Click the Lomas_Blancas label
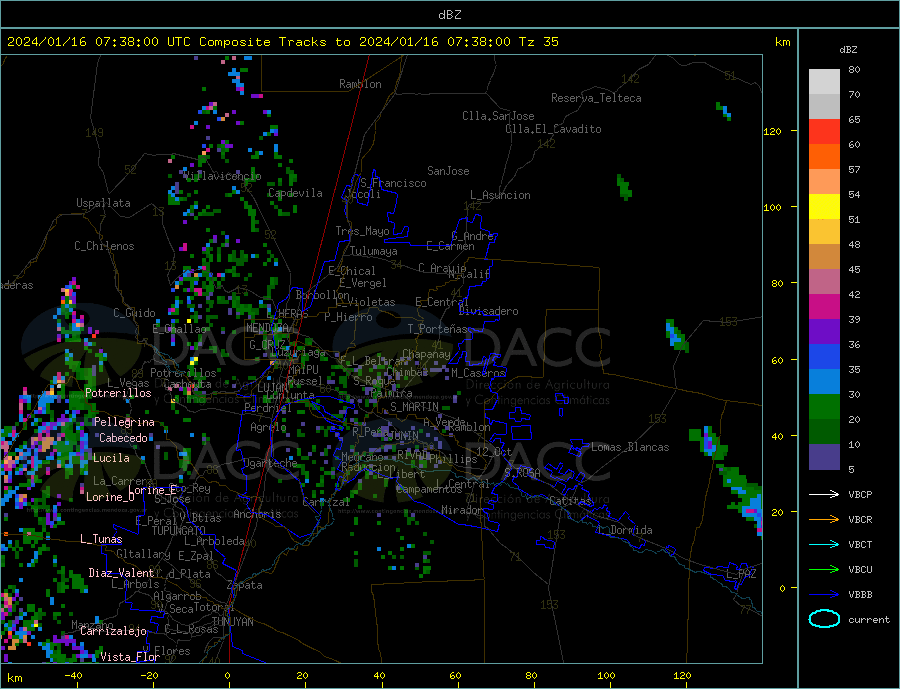 [x=630, y=447]
